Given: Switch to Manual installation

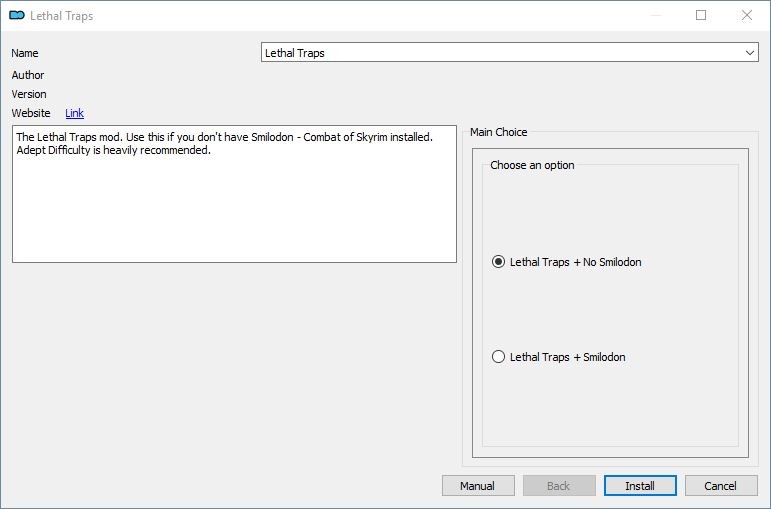Looking at the screenshot, I should coord(478,486).
